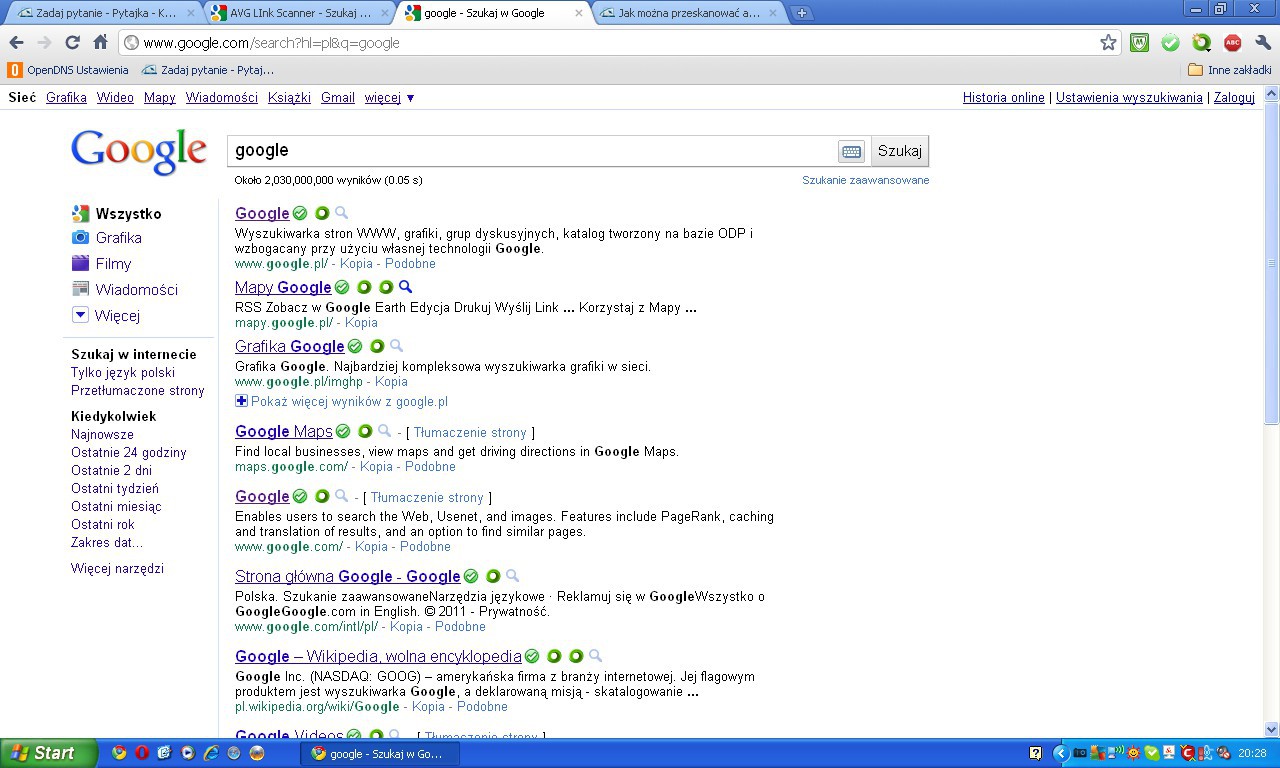Open the Google – Wikipedia, wolna encyklopedia result
The height and width of the screenshot is (768, 1280).
coord(378,657)
